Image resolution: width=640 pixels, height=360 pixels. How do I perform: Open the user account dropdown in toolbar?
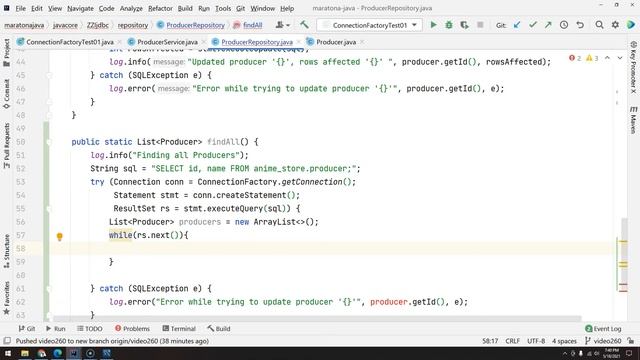pyautogui.click(x=282, y=25)
